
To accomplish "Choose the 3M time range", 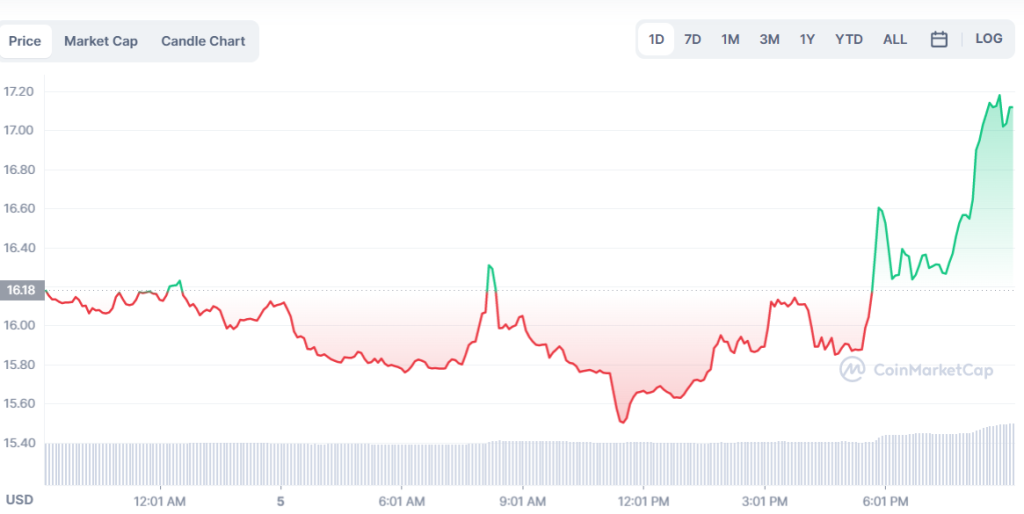I will (769, 39).
